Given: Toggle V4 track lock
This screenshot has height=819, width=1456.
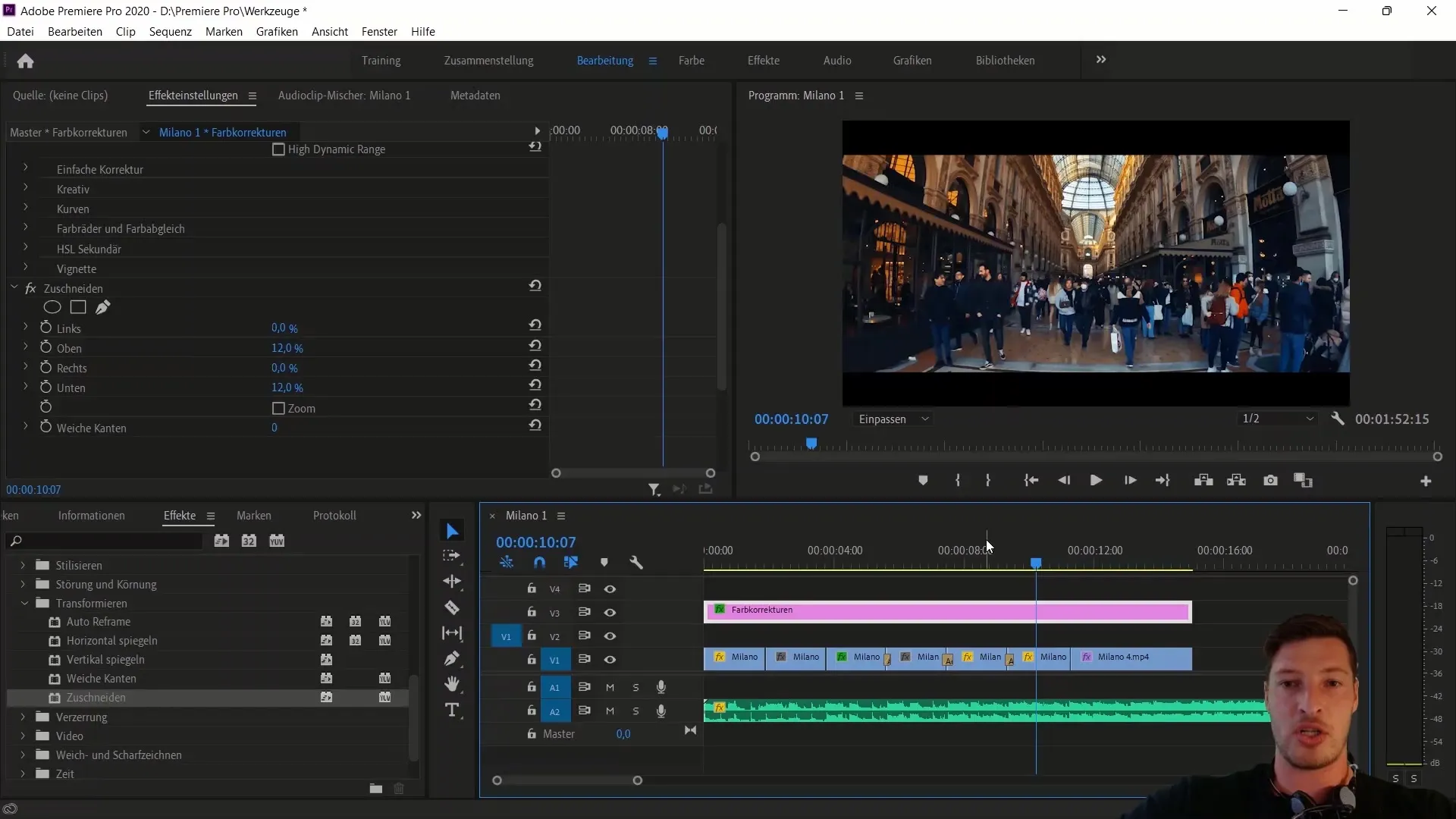Looking at the screenshot, I should point(532,588).
